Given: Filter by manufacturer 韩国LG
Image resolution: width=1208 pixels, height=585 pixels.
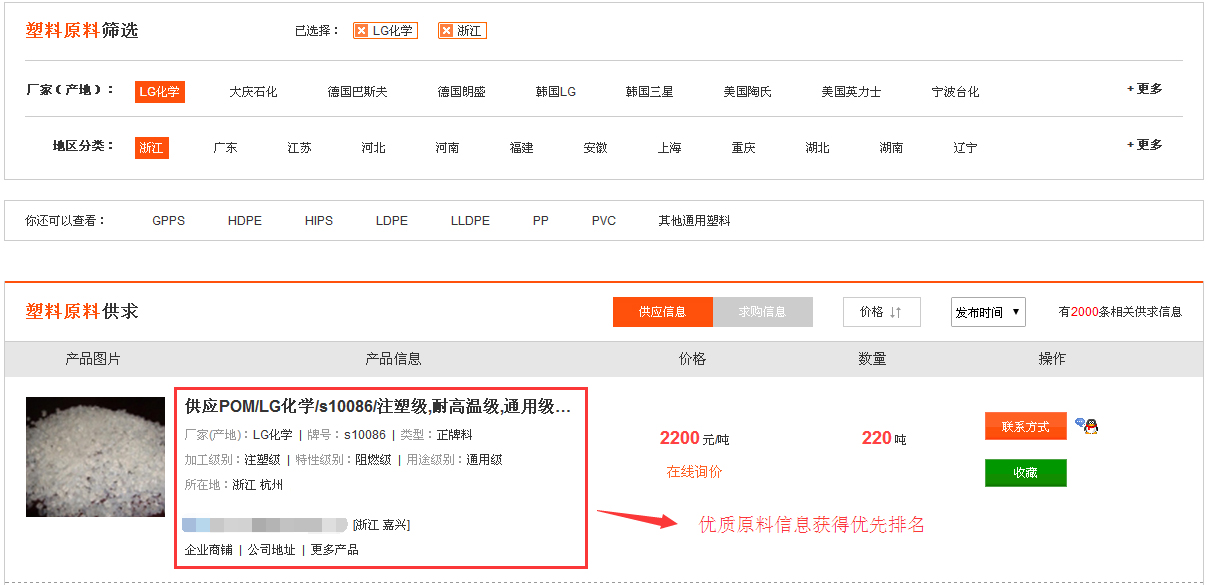Looking at the screenshot, I should [556, 92].
